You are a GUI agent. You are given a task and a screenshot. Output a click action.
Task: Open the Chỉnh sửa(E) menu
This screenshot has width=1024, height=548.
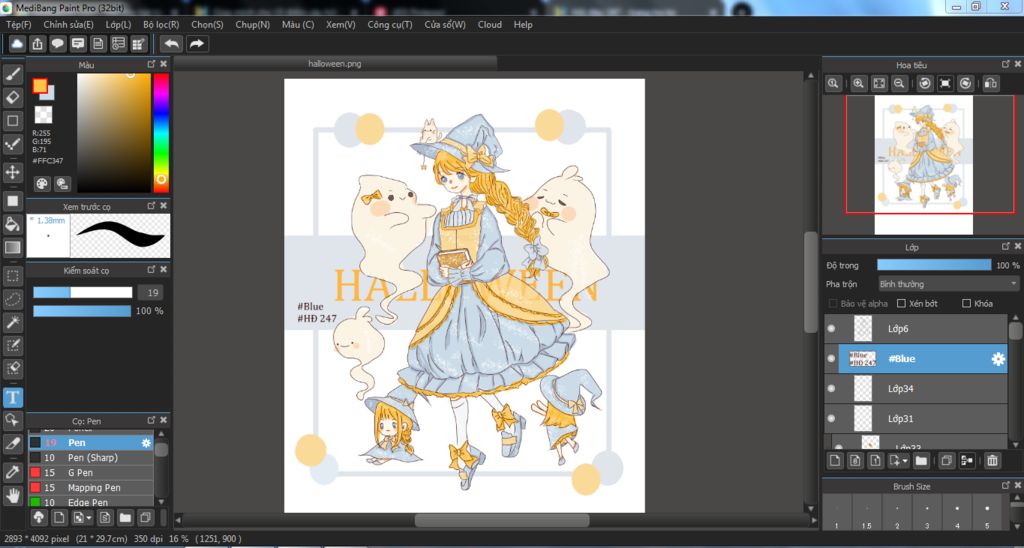[x=69, y=25]
